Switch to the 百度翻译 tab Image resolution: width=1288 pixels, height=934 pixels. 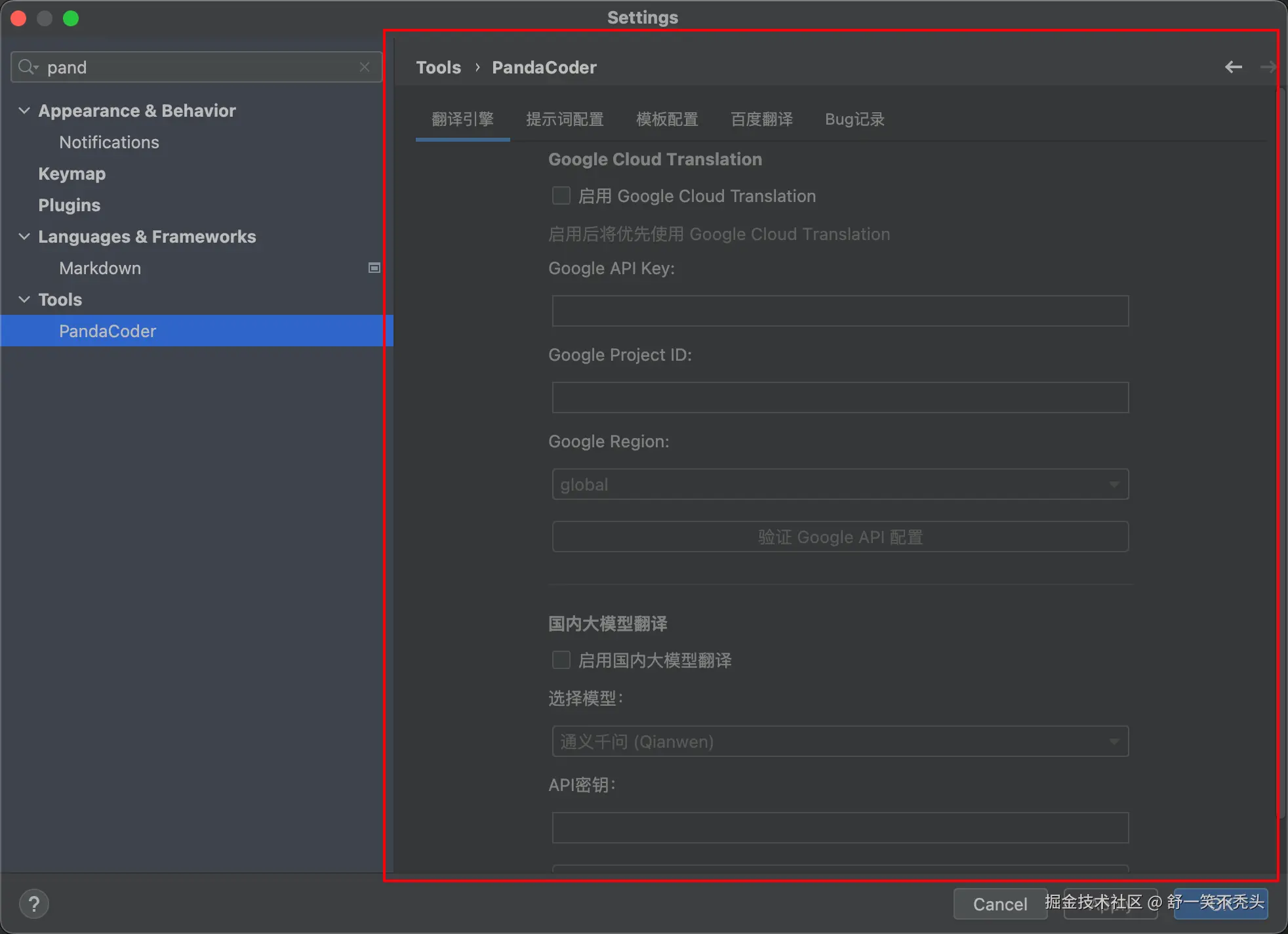click(x=761, y=119)
